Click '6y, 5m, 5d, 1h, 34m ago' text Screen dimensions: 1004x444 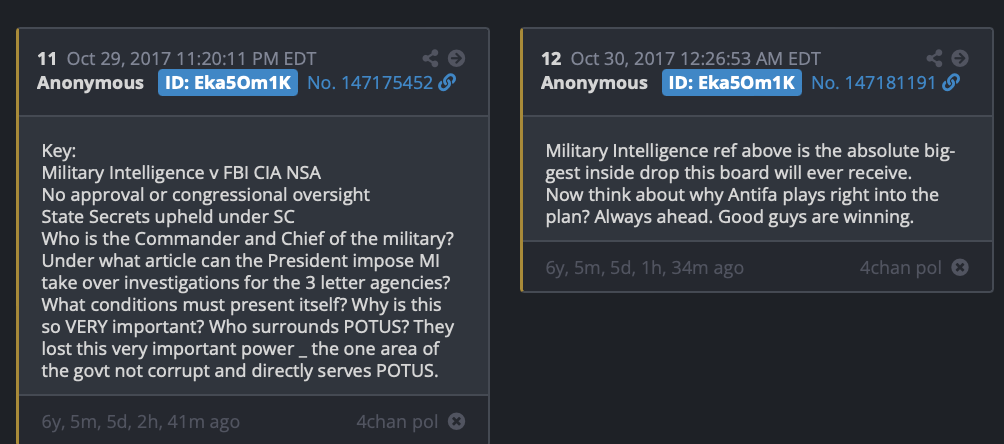[644, 267]
